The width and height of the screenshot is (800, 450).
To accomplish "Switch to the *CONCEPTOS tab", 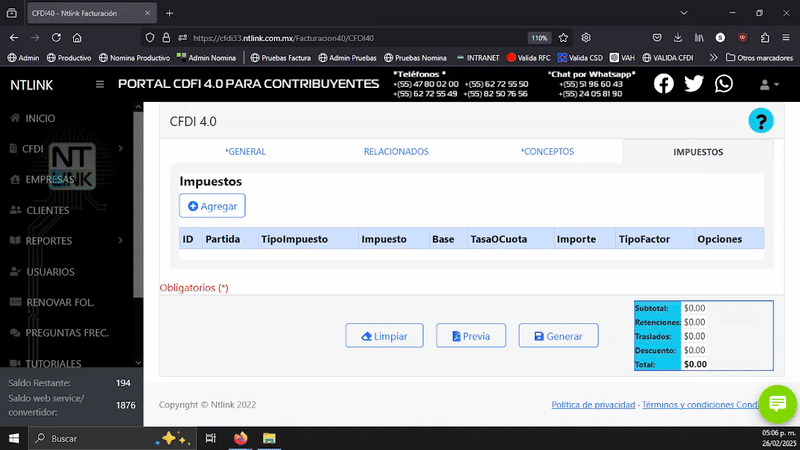I will [547, 152].
